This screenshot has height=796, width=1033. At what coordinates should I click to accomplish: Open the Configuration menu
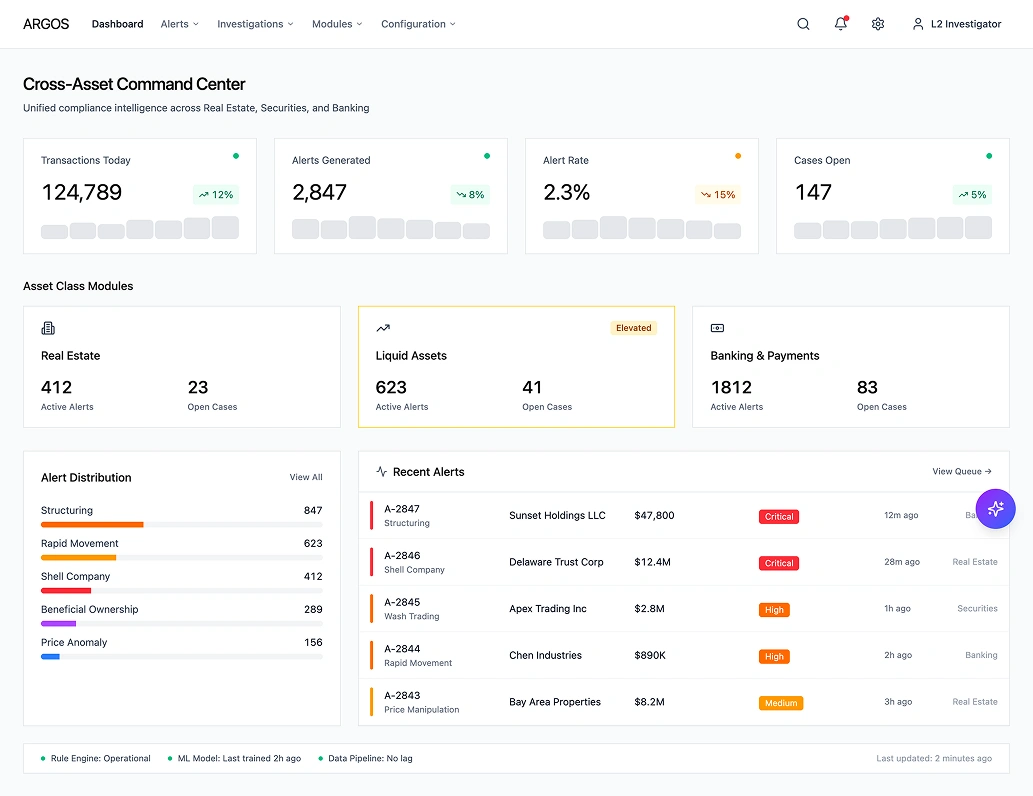[x=418, y=23]
